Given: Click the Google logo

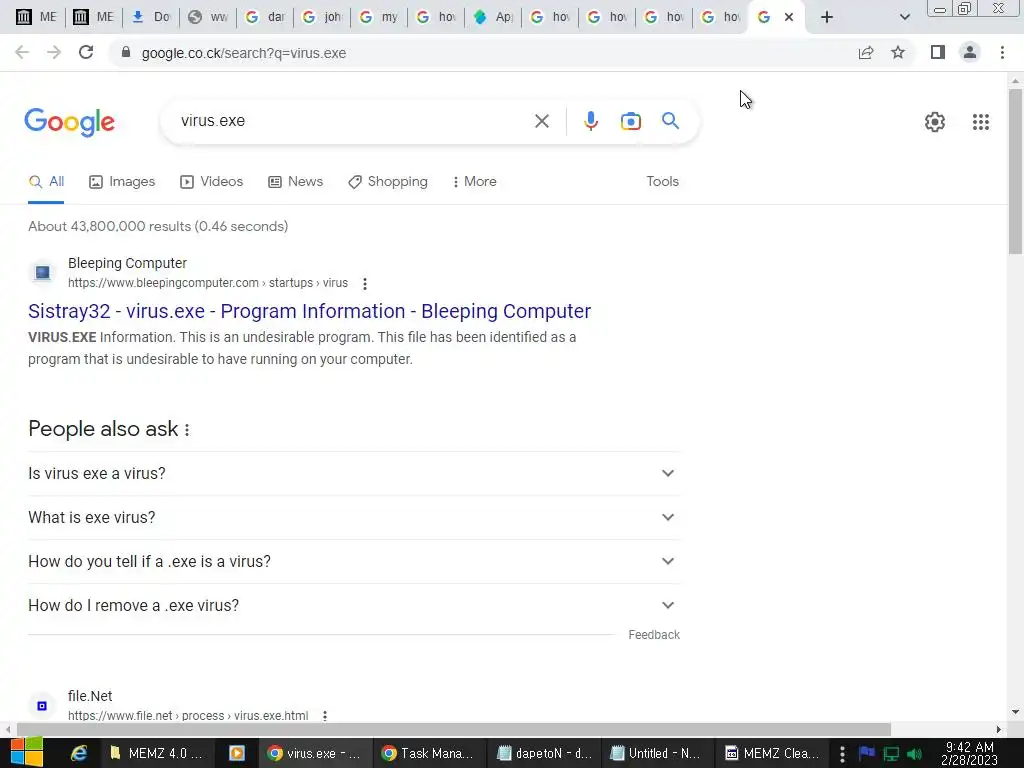Looking at the screenshot, I should [69, 122].
